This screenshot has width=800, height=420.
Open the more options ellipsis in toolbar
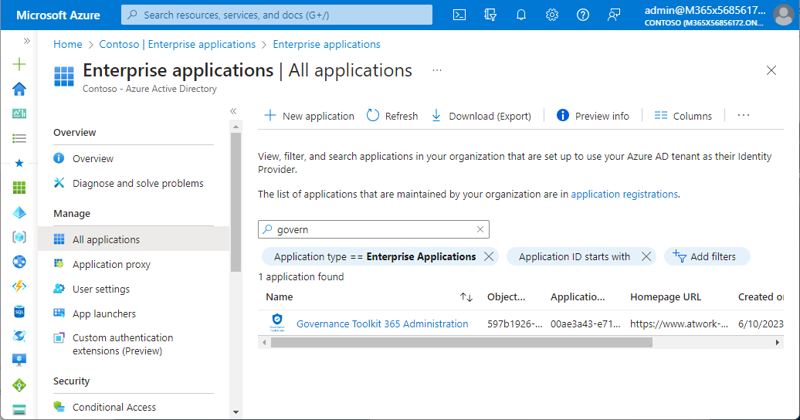point(743,116)
